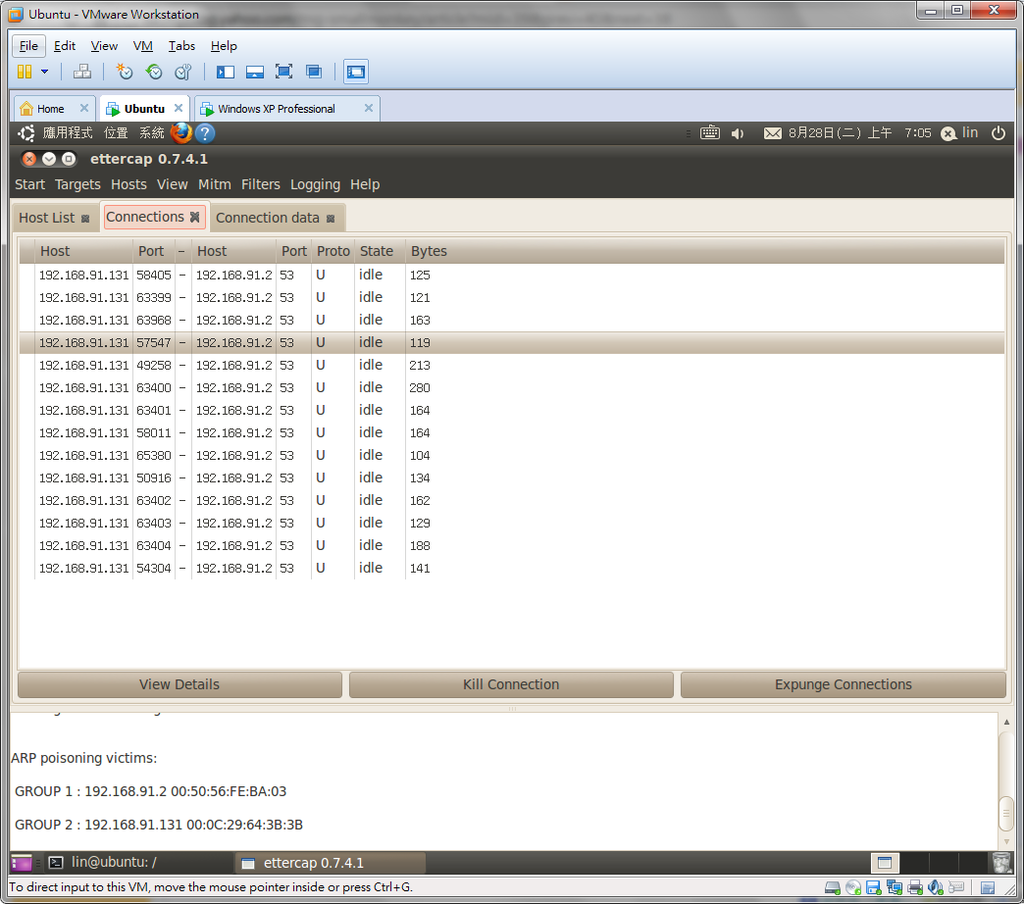Click the Kill Connection button

click(511, 685)
